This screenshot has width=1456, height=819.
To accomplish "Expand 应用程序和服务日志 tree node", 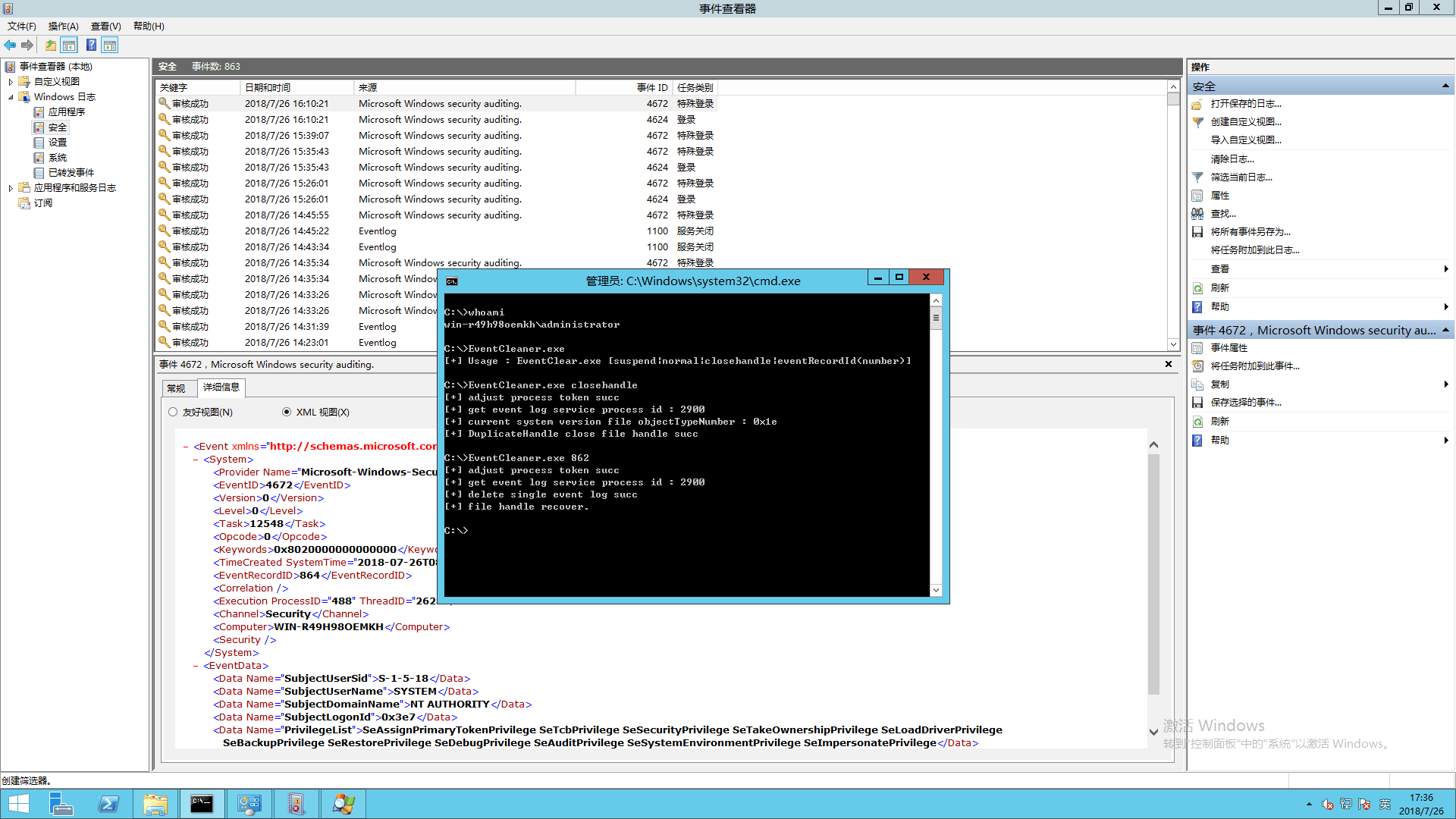I will 11,188.
